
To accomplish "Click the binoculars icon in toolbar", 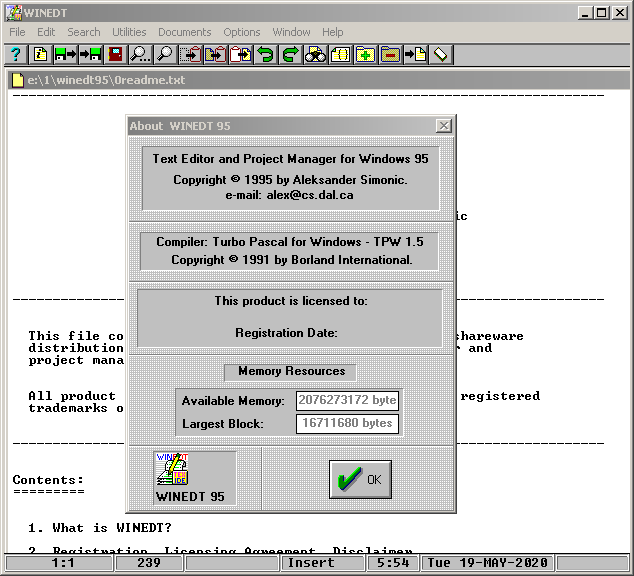I will point(315,54).
